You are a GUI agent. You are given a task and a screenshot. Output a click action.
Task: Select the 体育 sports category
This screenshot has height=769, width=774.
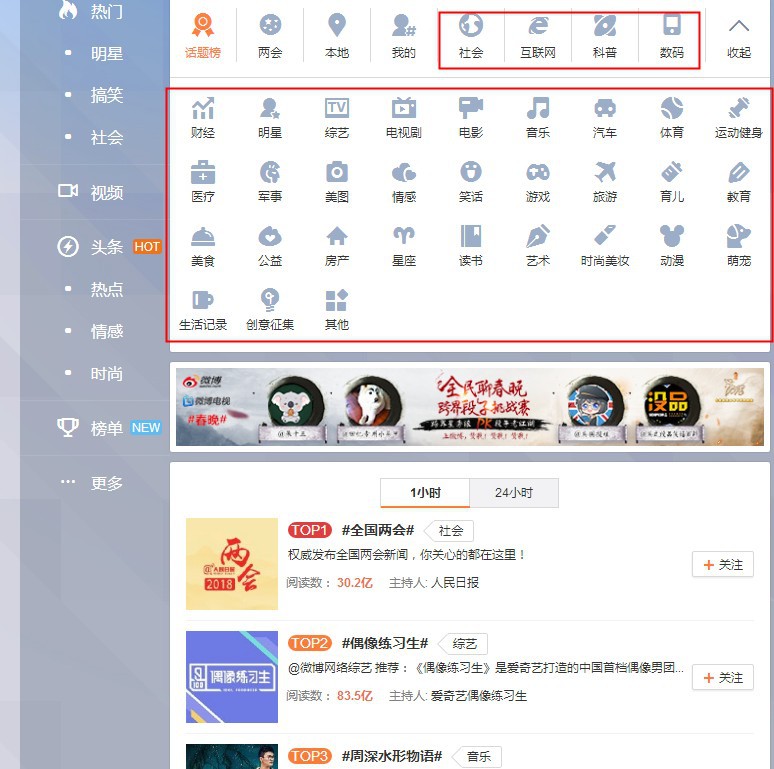671,117
